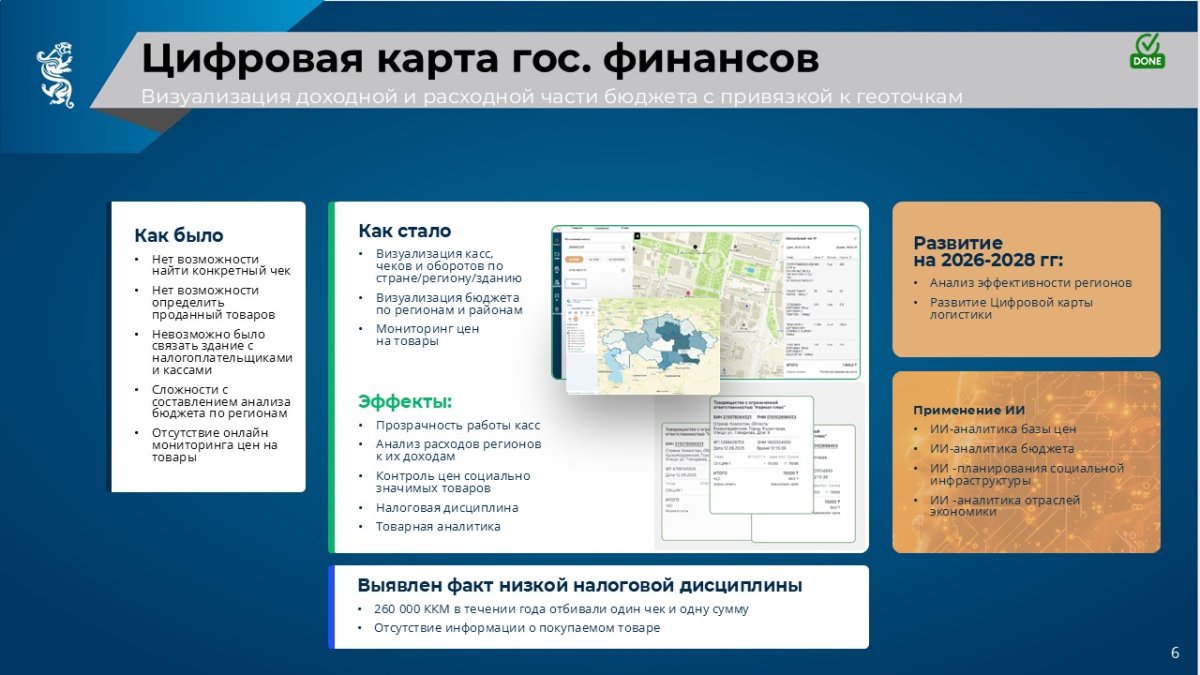Click "Выявлен факт низкой налоговой дисциплины" heading
The height and width of the screenshot is (675, 1200).
[x=580, y=586]
